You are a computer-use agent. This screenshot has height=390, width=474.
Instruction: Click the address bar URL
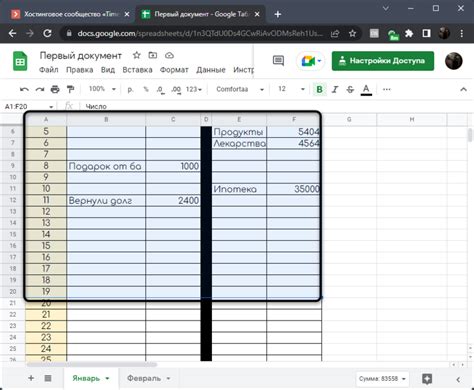coord(200,33)
